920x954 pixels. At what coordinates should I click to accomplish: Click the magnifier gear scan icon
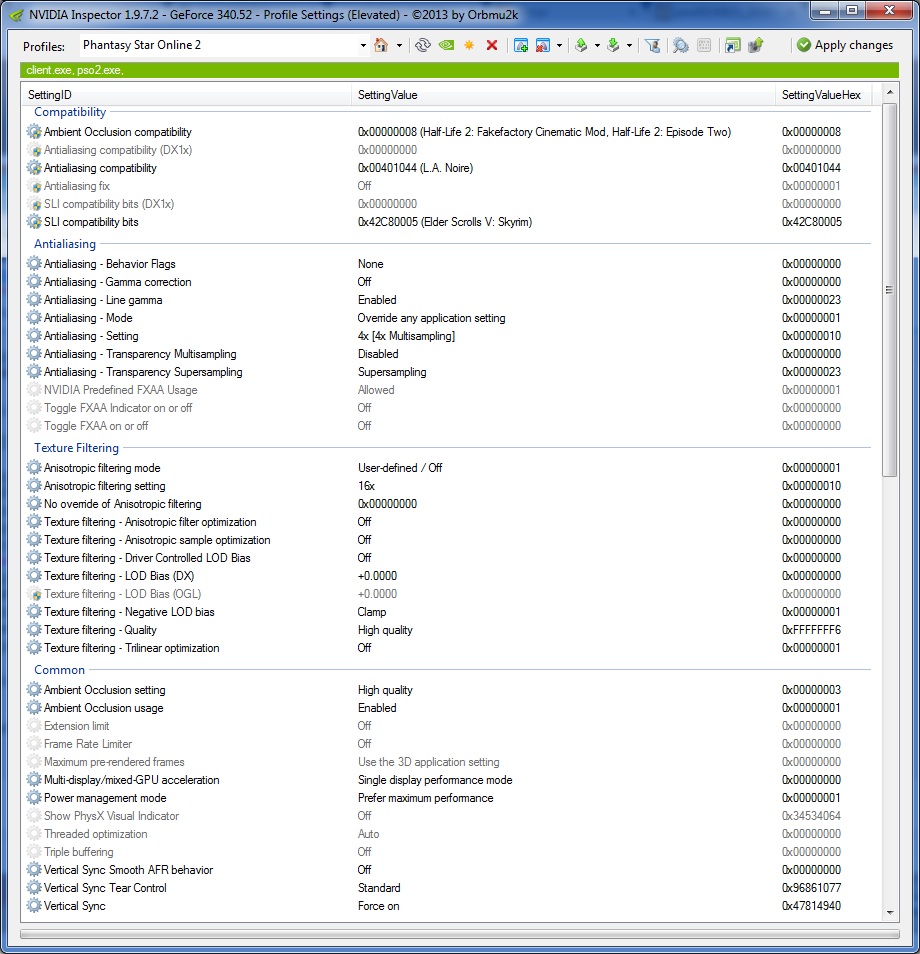click(681, 45)
